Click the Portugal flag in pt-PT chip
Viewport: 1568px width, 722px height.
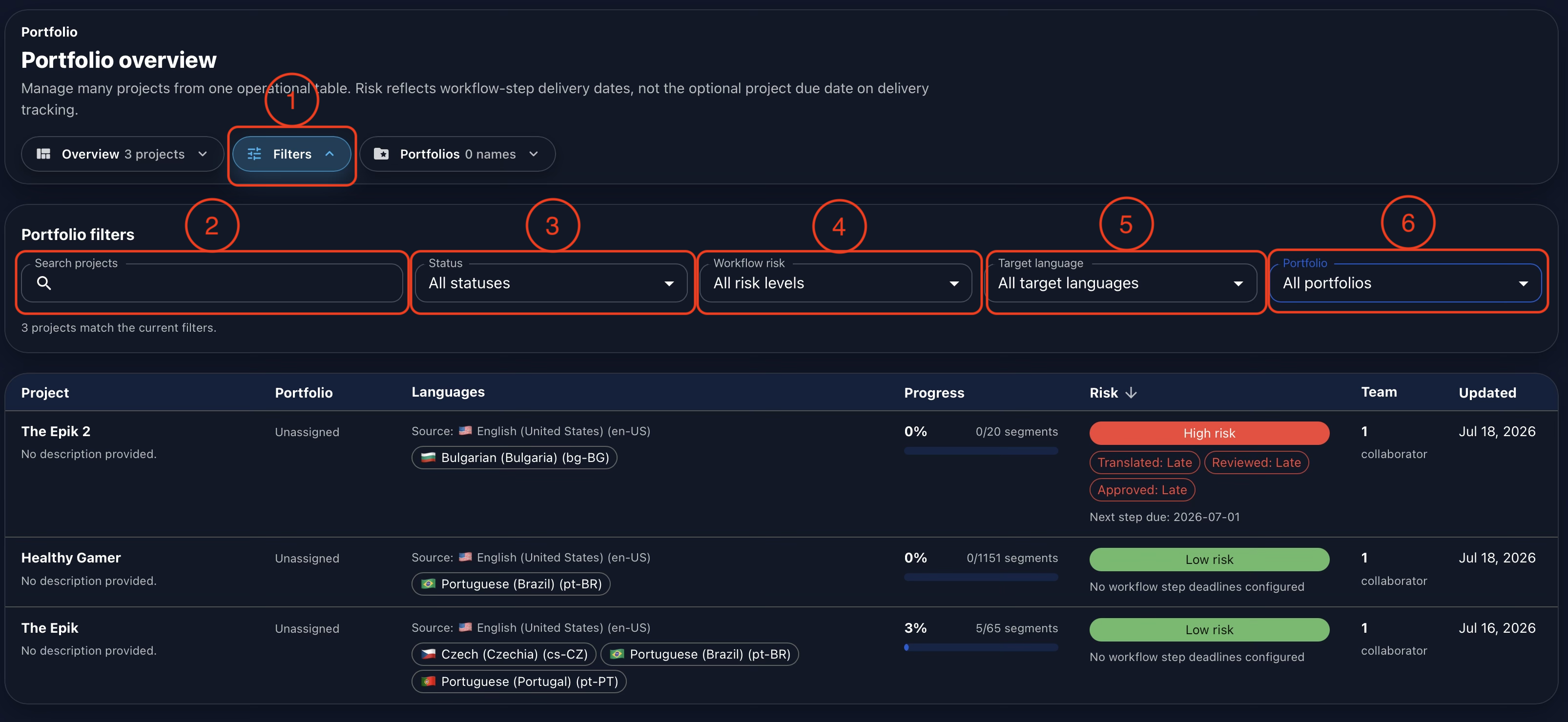429,681
